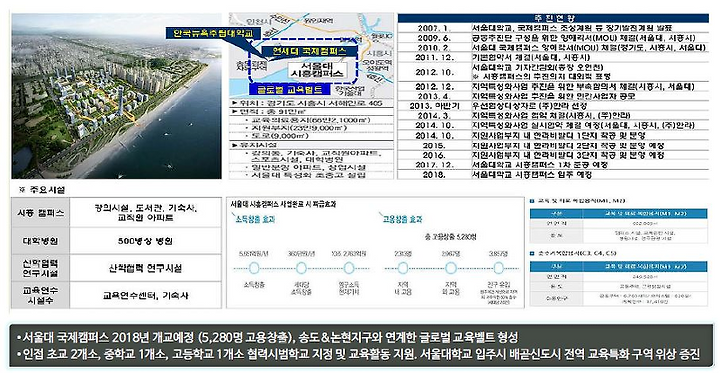
Task: Click the circle marker above '지역 외 고용'
Action: 450,268
